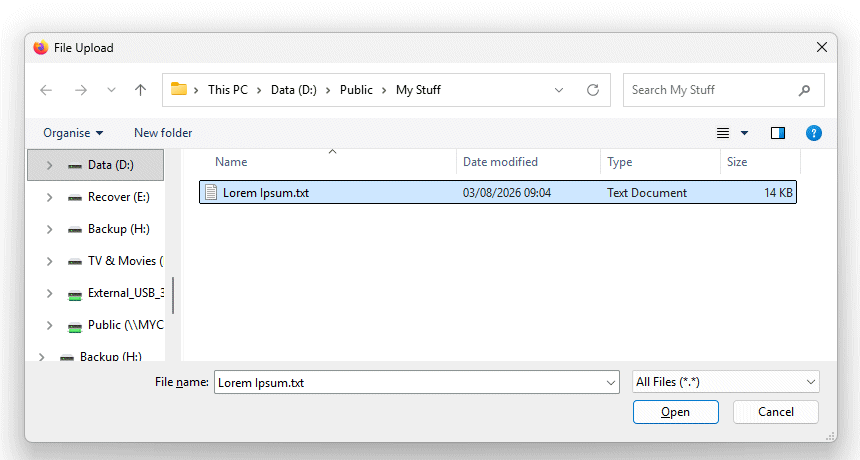
Task: Open the All Files (*.*) filter dropdown
Action: pos(726,382)
